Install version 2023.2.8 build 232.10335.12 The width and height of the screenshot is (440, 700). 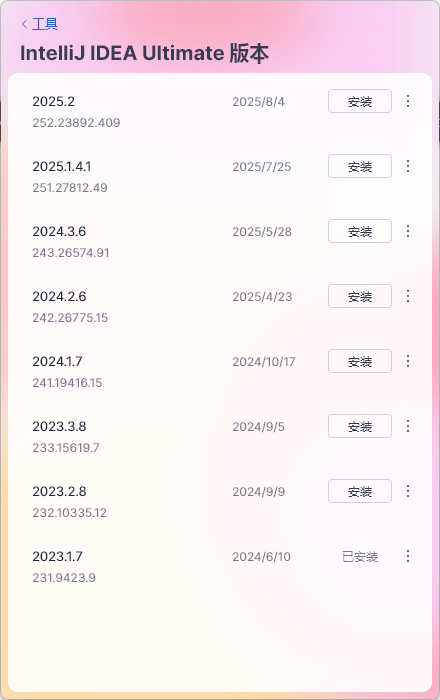click(x=360, y=491)
